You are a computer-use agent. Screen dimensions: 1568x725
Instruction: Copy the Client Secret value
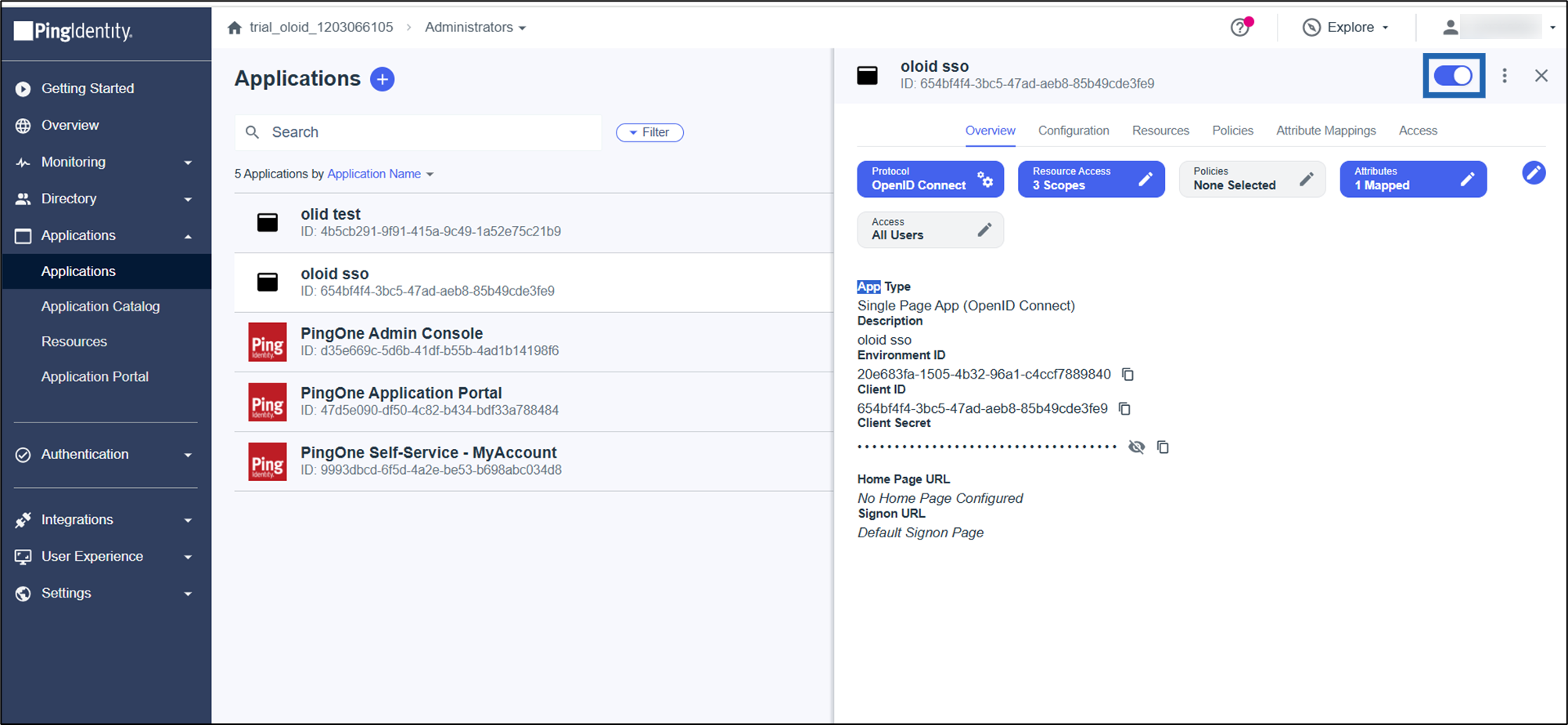pos(1163,447)
